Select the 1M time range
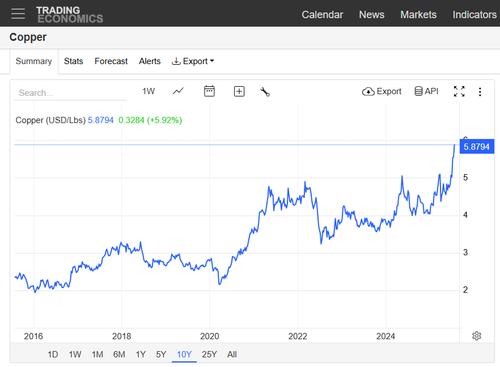 point(97,354)
